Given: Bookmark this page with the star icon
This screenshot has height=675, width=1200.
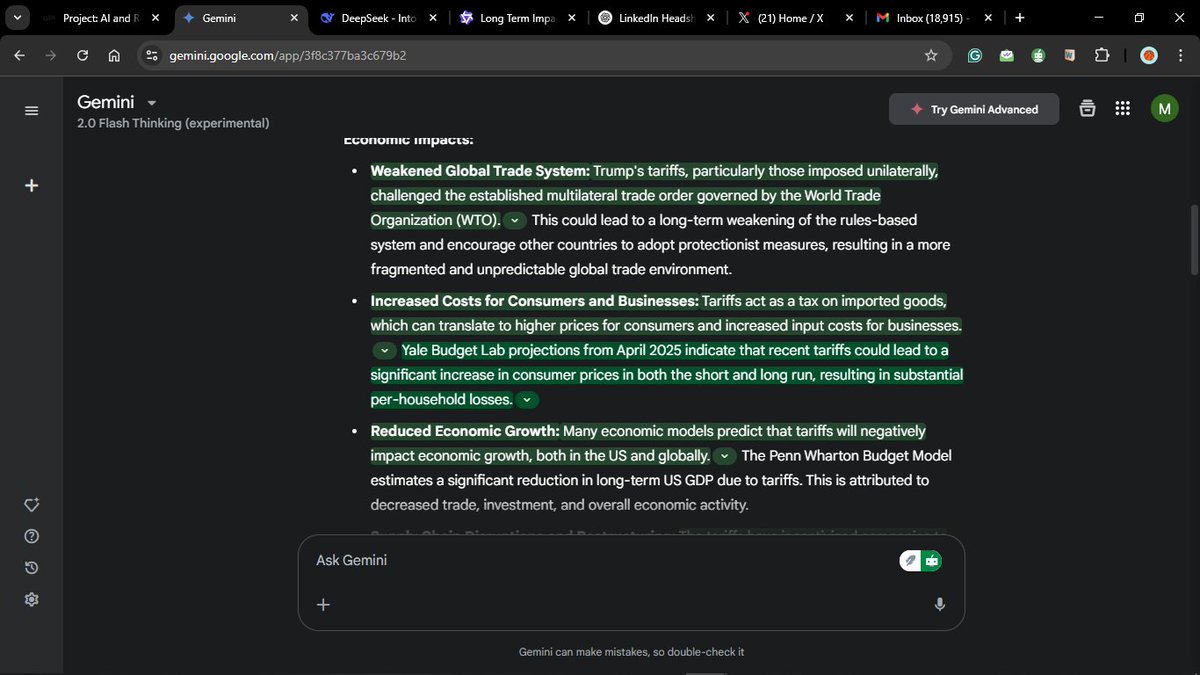Looking at the screenshot, I should (x=931, y=56).
